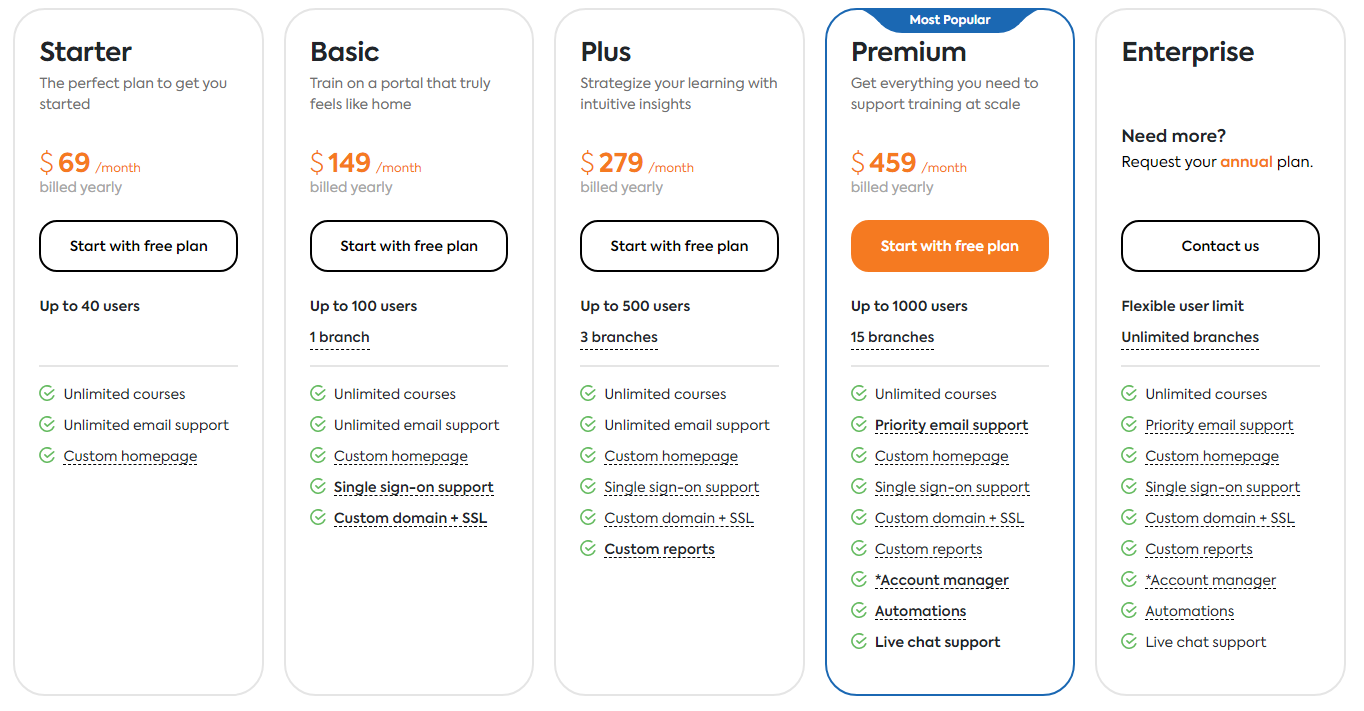The width and height of the screenshot is (1364, 711).
Task: Start free plan under Plus tier
Action: click(679, 246)
